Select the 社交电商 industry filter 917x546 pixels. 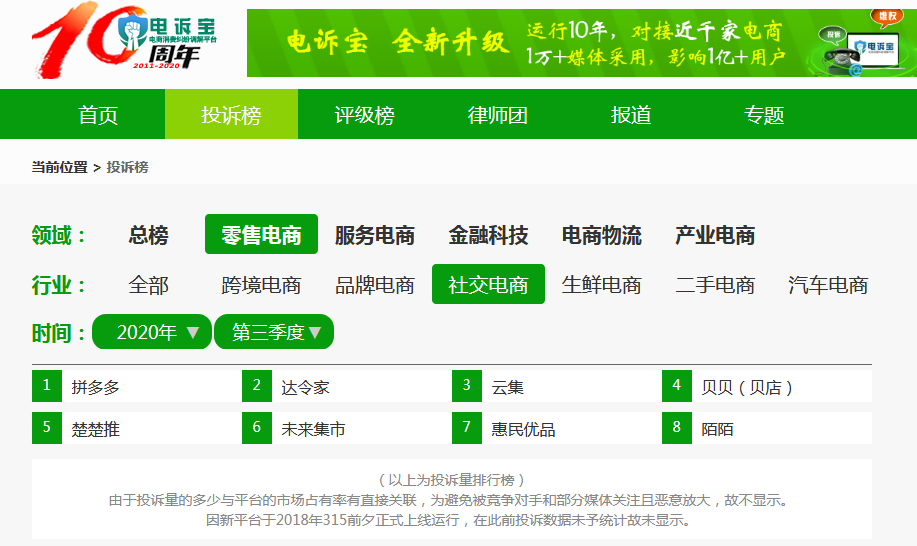click(488, 285)
